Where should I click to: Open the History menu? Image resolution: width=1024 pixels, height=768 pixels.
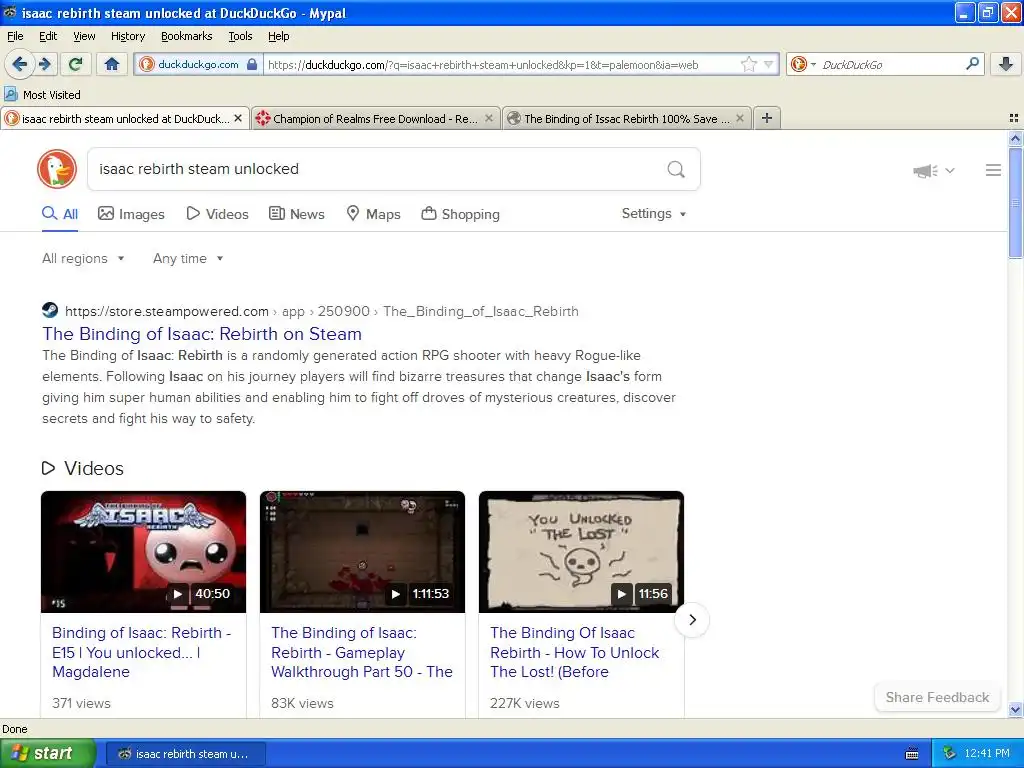127,36
